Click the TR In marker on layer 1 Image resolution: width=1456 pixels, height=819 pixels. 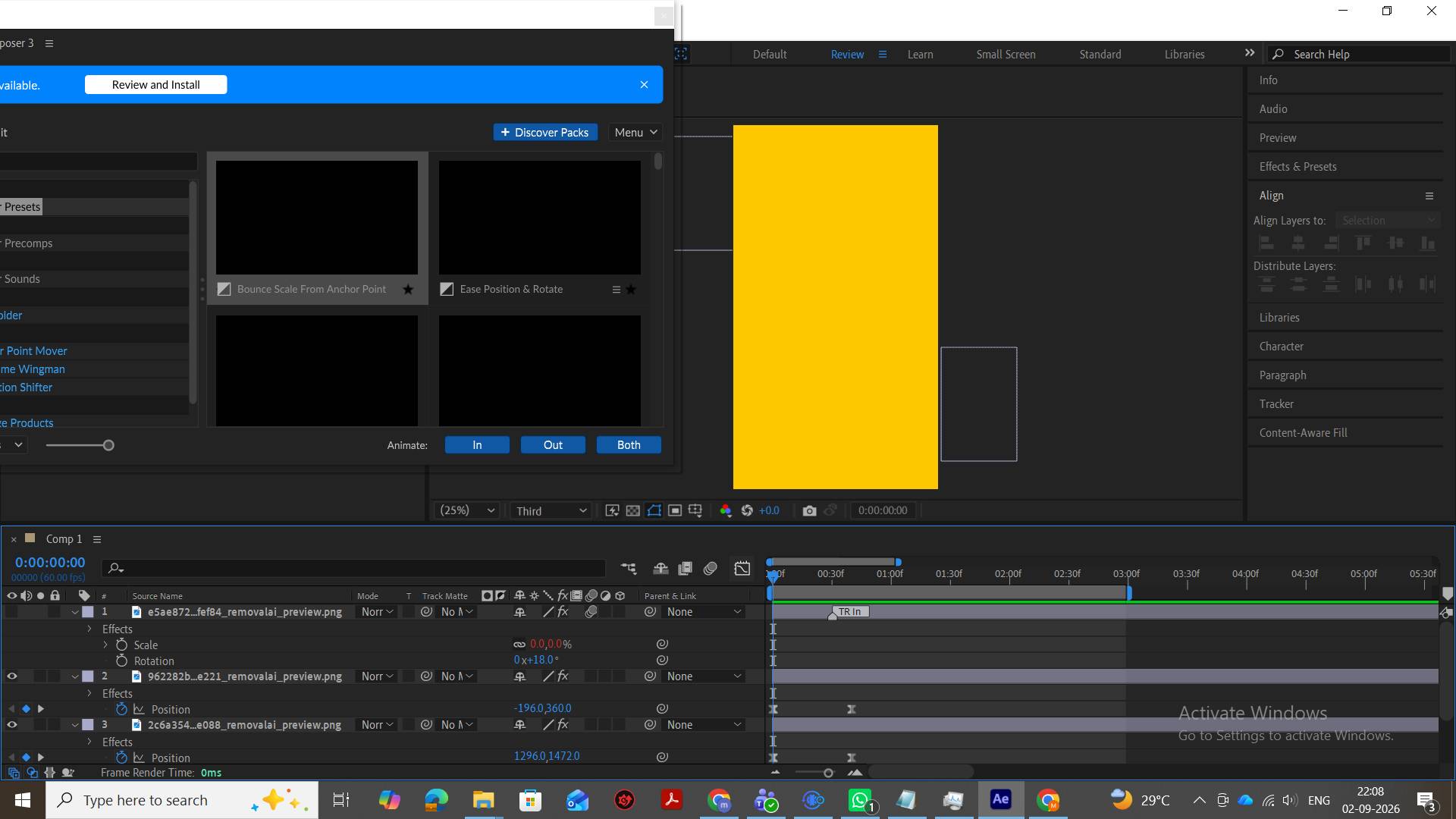coord(849,612)
